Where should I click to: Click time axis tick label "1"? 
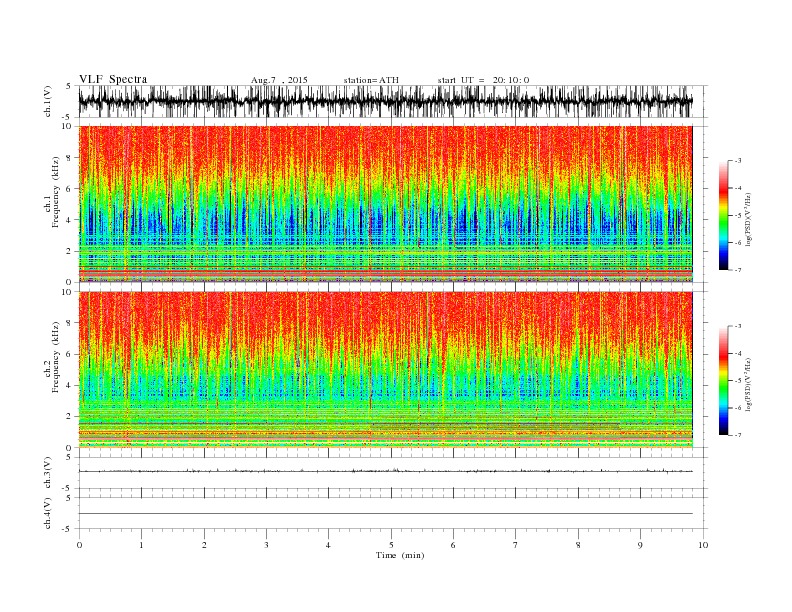141,545
